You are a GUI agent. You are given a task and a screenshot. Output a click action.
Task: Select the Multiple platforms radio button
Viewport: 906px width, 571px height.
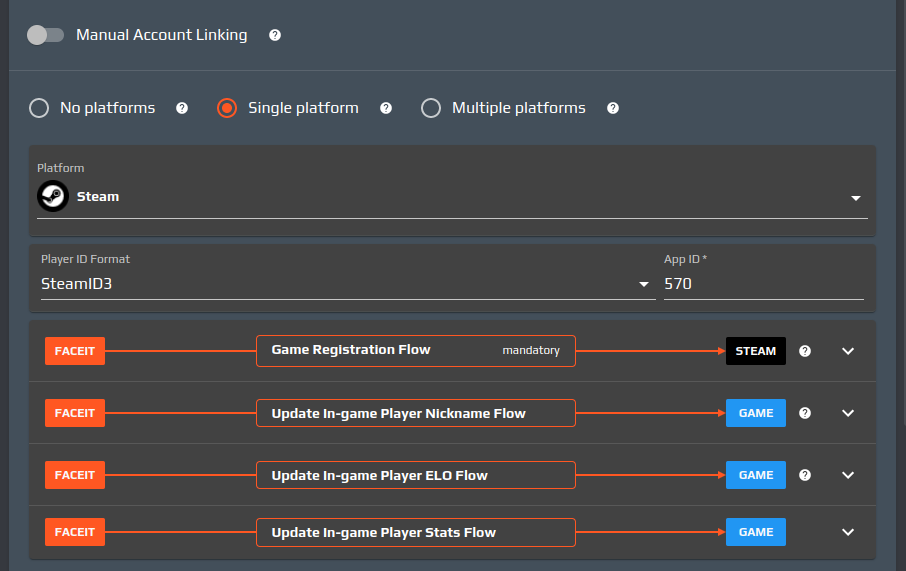(x=431, y=108)
